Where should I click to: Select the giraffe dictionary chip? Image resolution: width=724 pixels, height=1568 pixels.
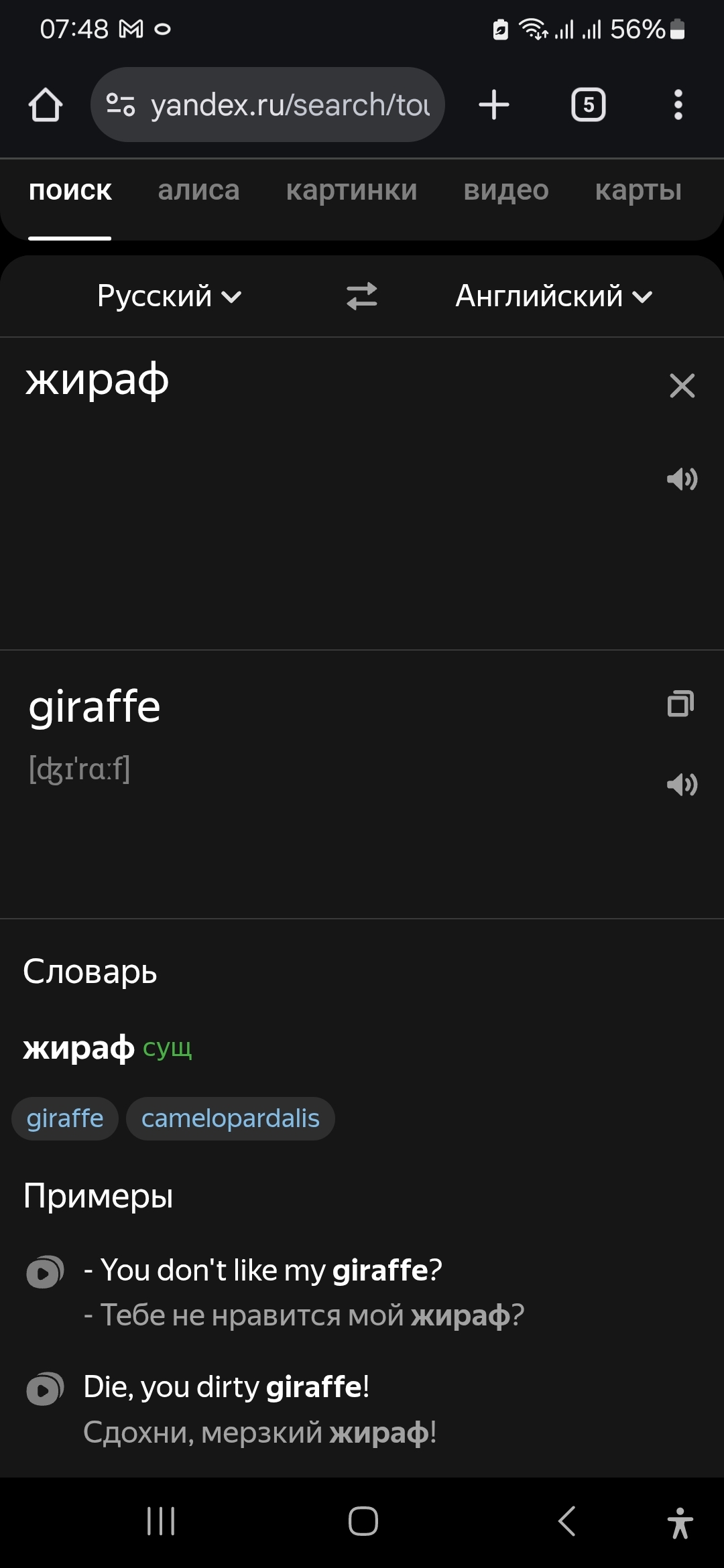tap(65, 1118)
